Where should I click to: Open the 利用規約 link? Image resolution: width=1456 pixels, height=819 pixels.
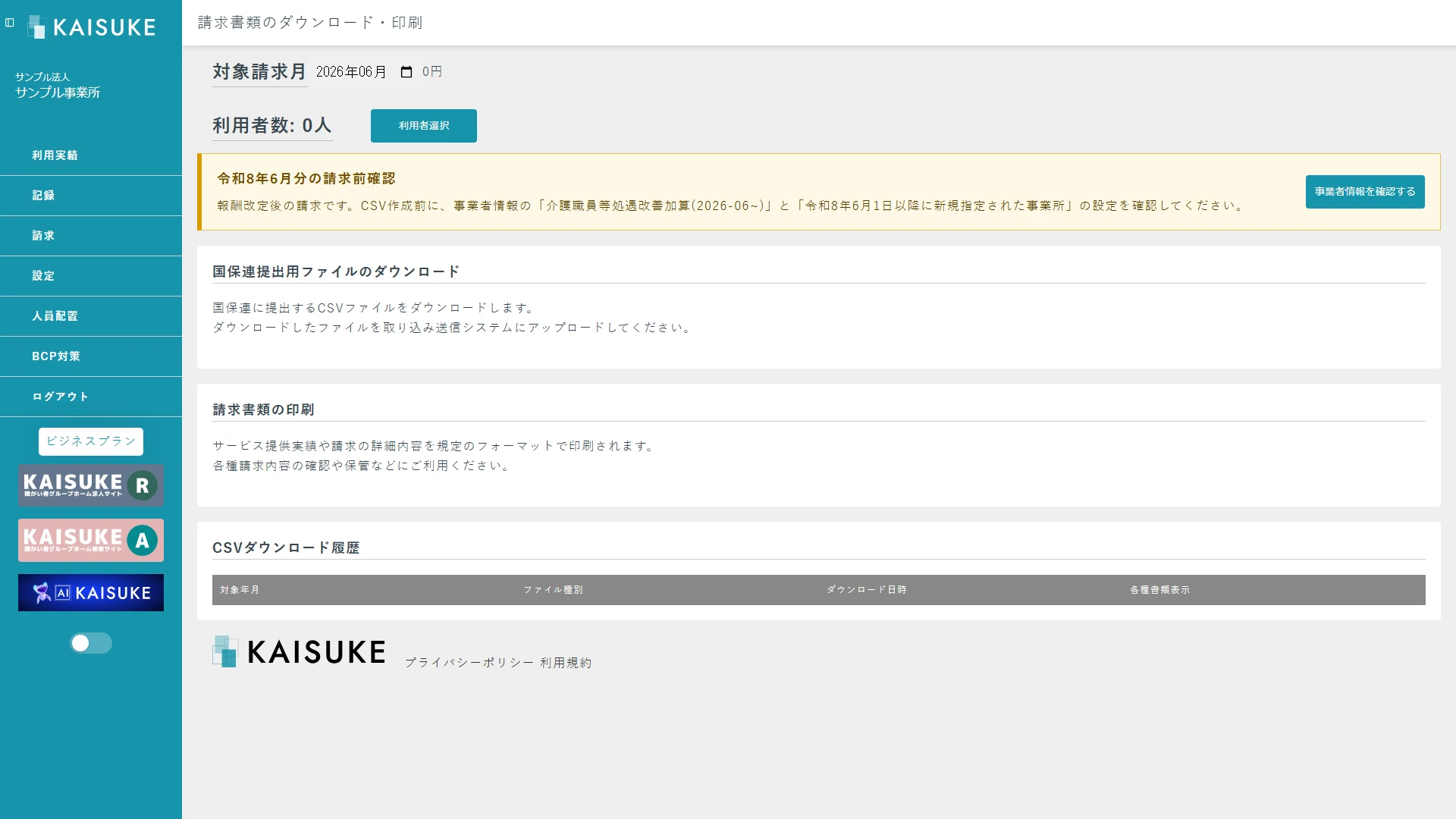tap(566, 663)
